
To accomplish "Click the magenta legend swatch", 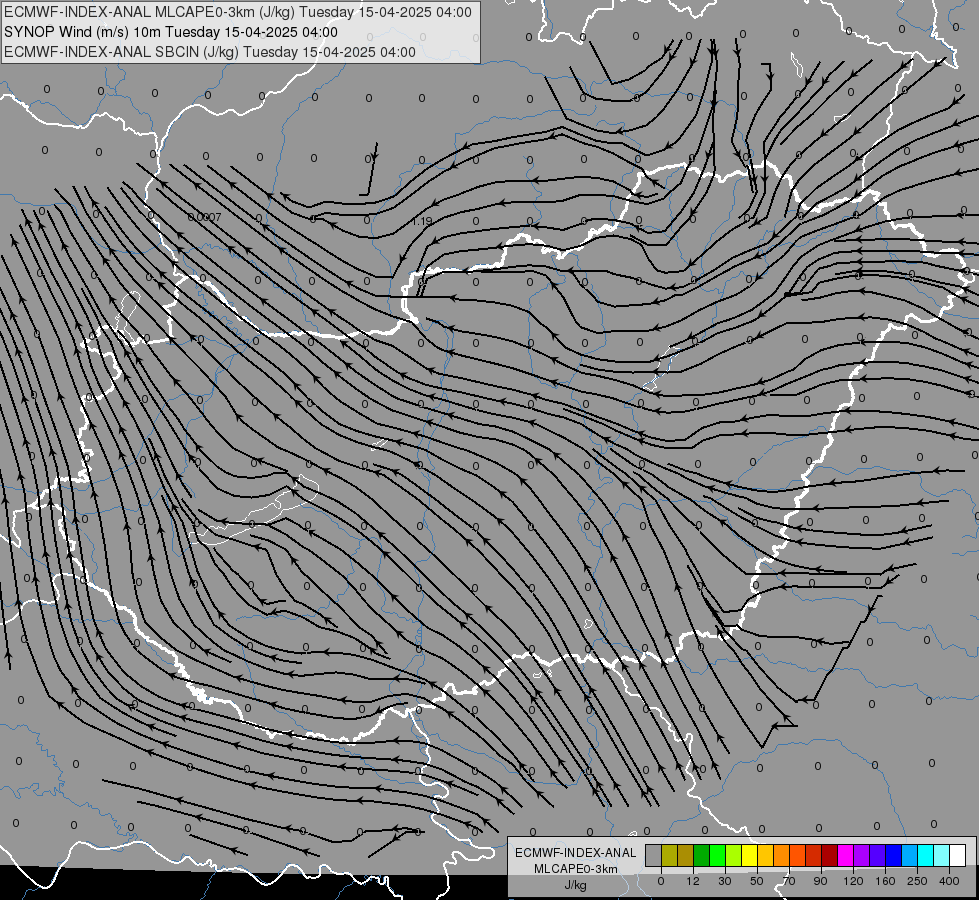I will 845,855.
